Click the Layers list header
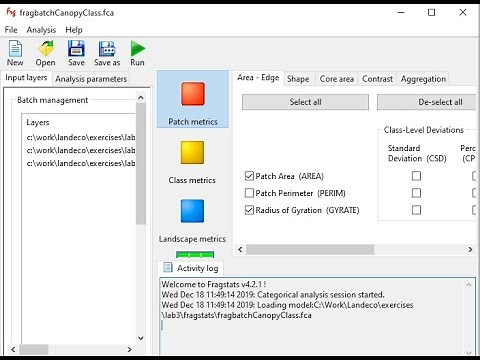Image resolution: width=480 pixels, height=360 pixels. click(38, 122)
